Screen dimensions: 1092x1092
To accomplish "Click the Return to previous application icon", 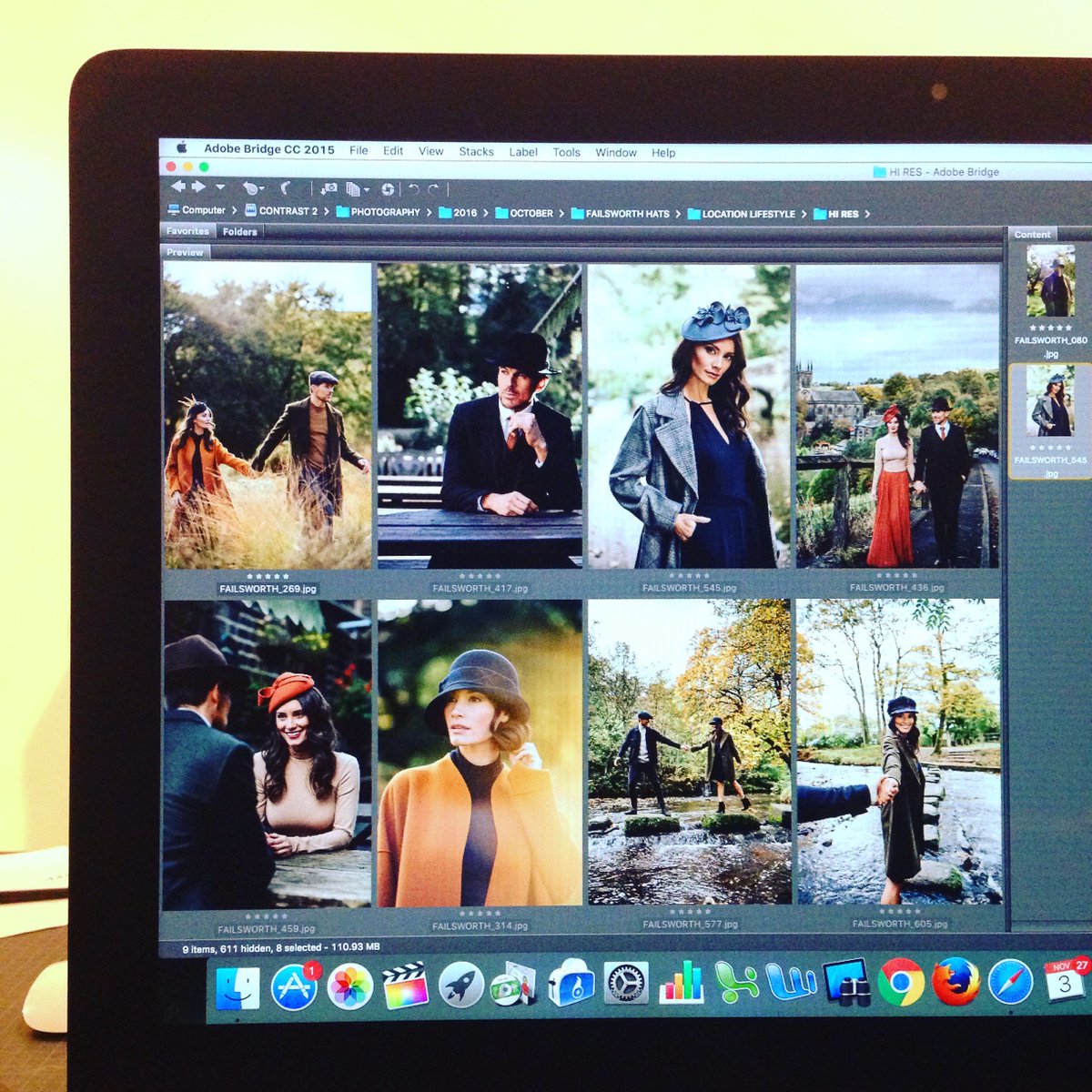I will [x=286, y=187].
